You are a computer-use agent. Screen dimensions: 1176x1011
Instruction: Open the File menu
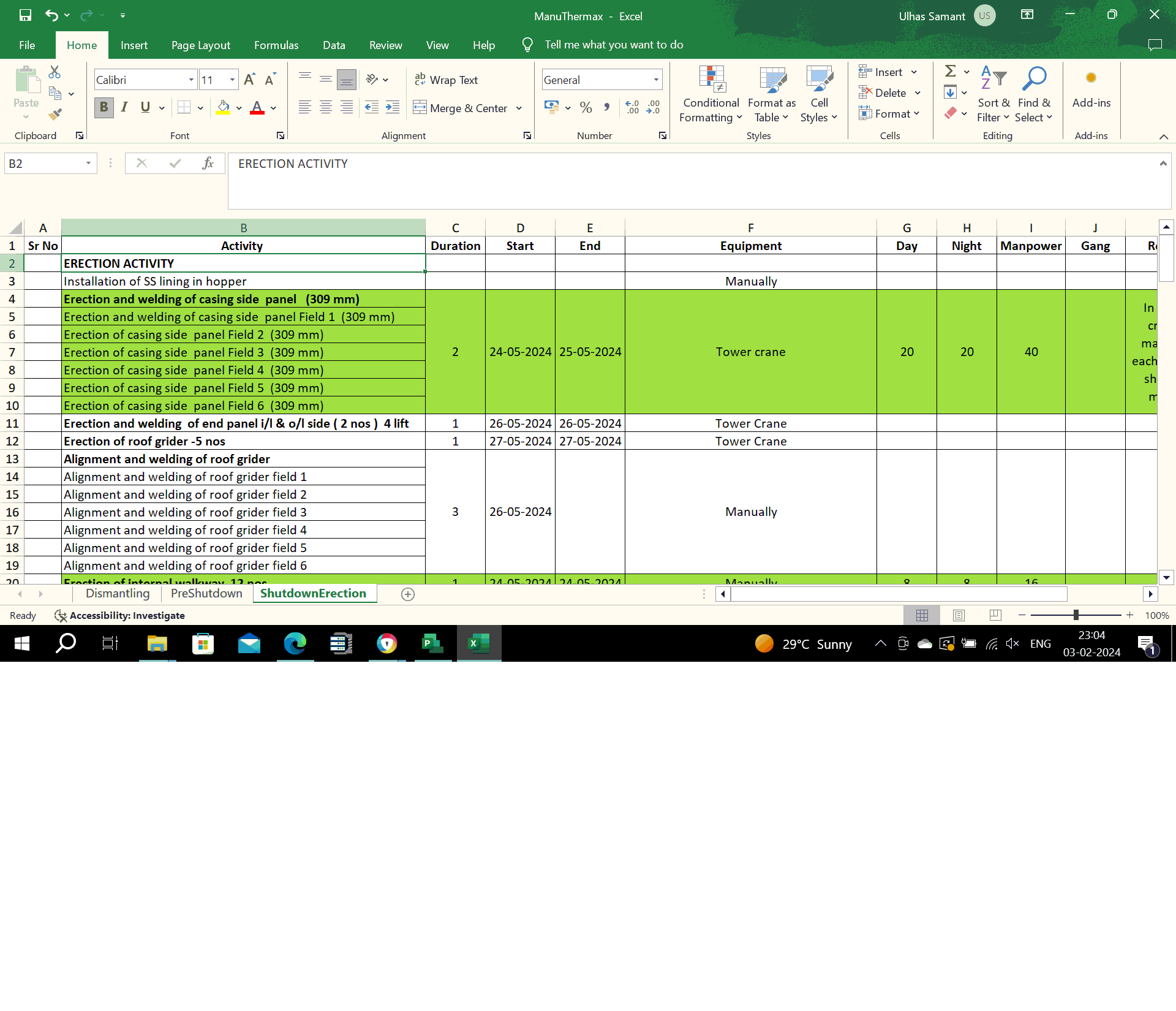27,45
